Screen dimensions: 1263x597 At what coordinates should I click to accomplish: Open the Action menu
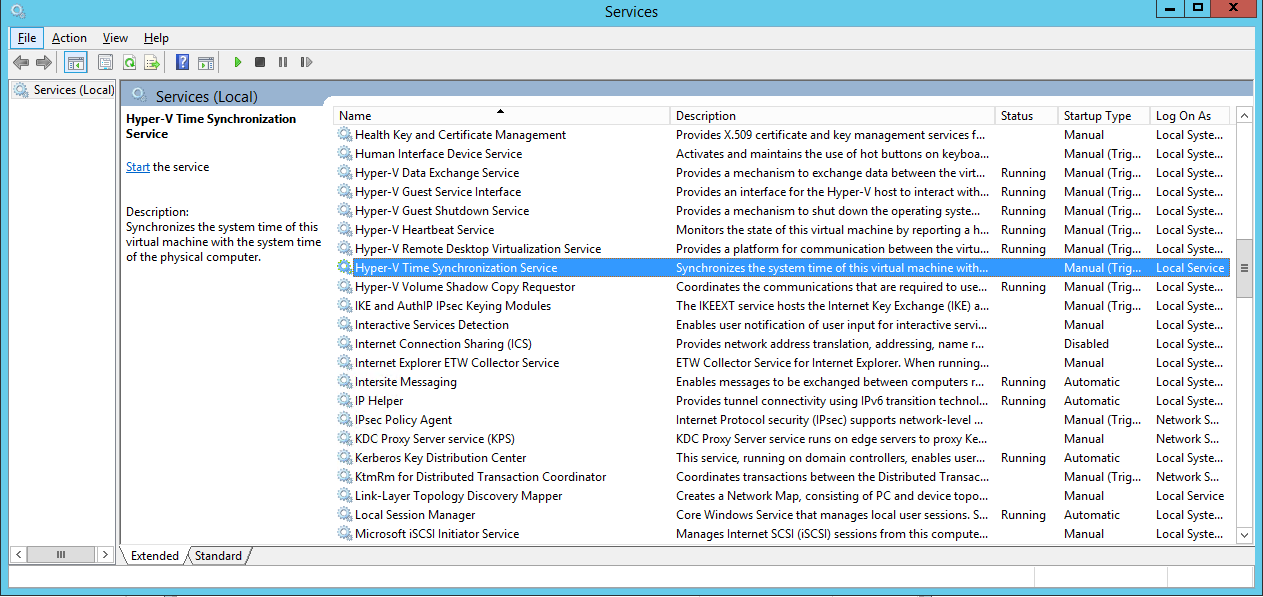point(69,37)
